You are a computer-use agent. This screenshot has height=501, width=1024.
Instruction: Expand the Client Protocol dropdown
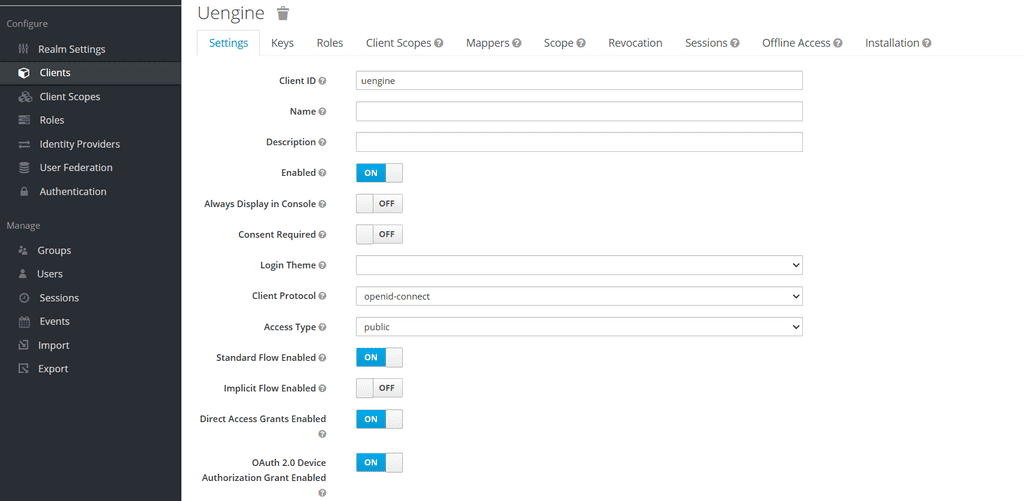(579, 296)
